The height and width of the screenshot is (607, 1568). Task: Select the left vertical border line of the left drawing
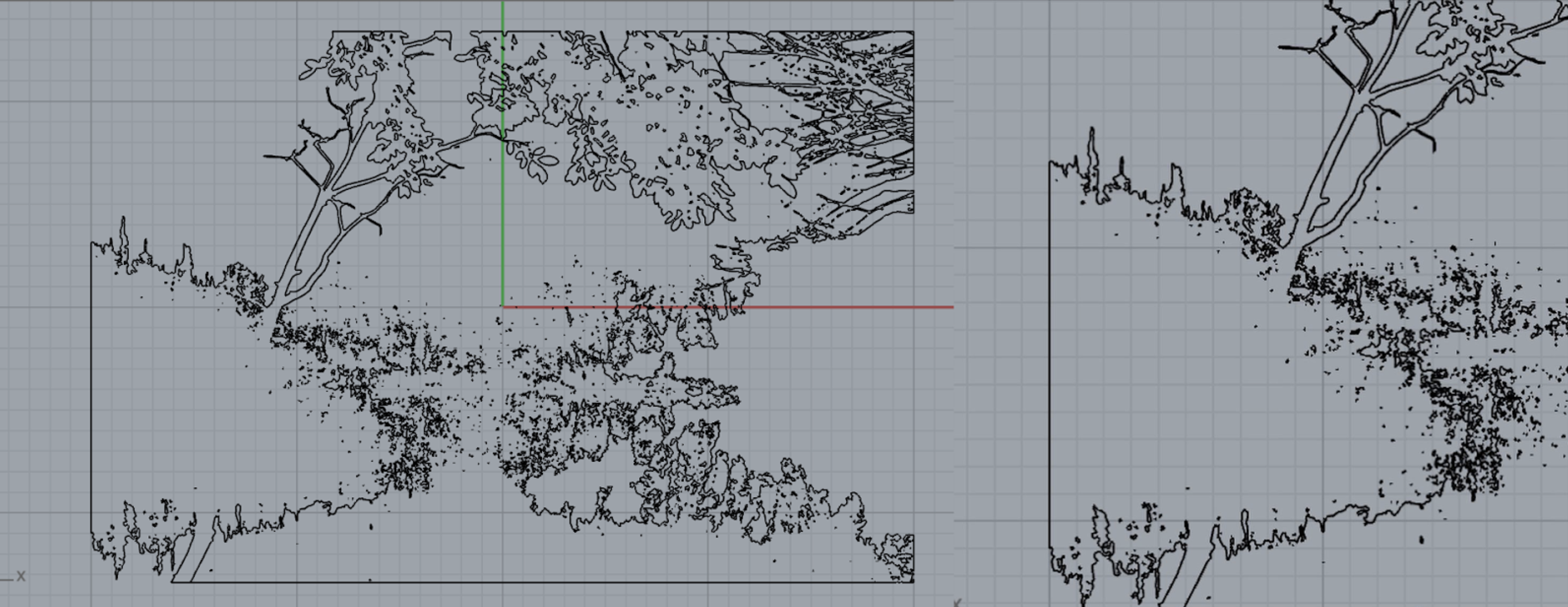[91, 396]
